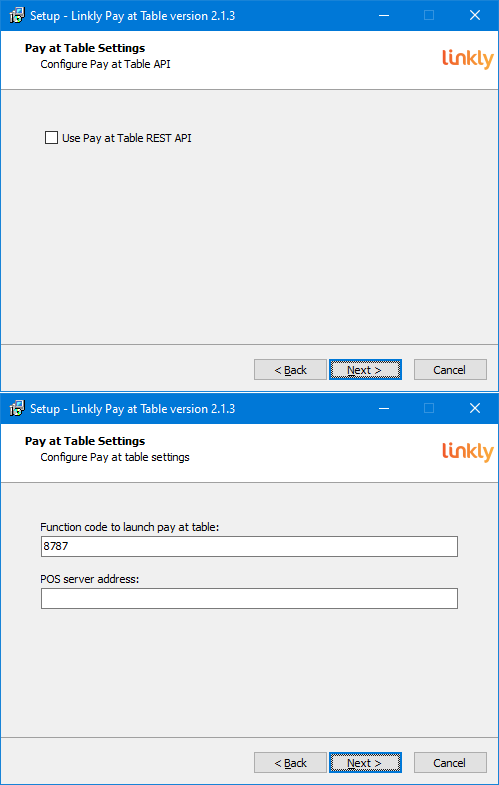
Task: Click the greyed maximize icon of the function code dialog
Action: point(429,409)
